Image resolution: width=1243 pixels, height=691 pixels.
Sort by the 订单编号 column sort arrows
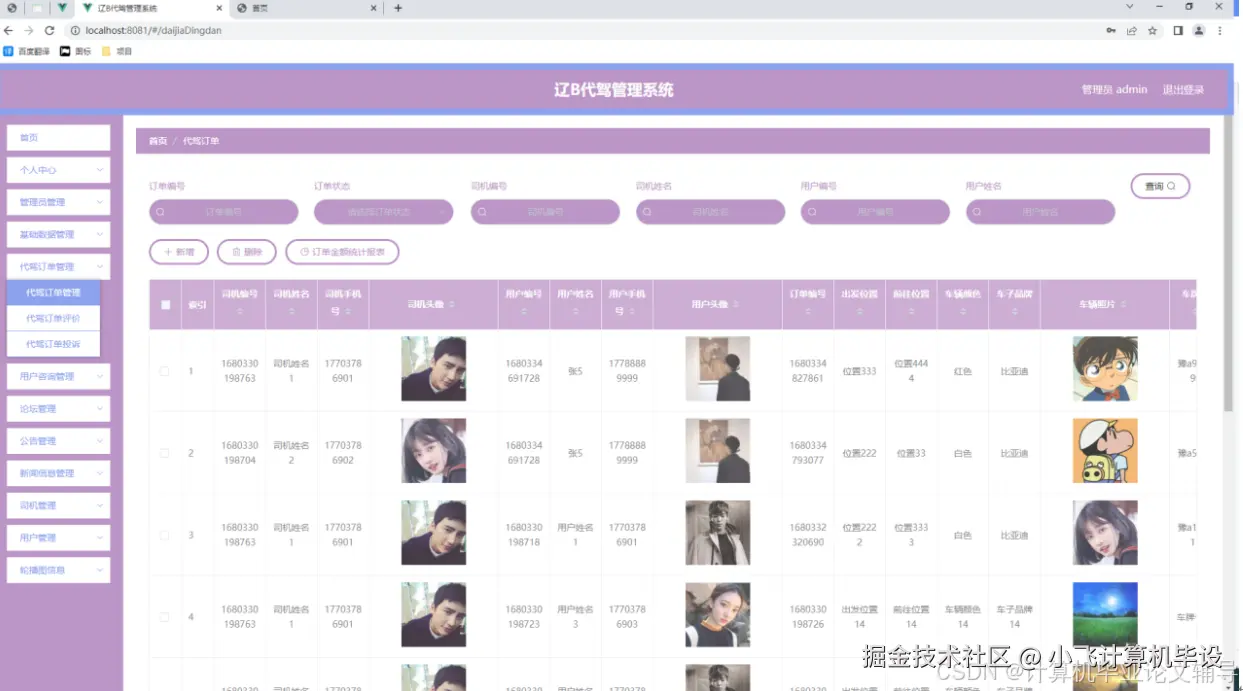point(808,311)
